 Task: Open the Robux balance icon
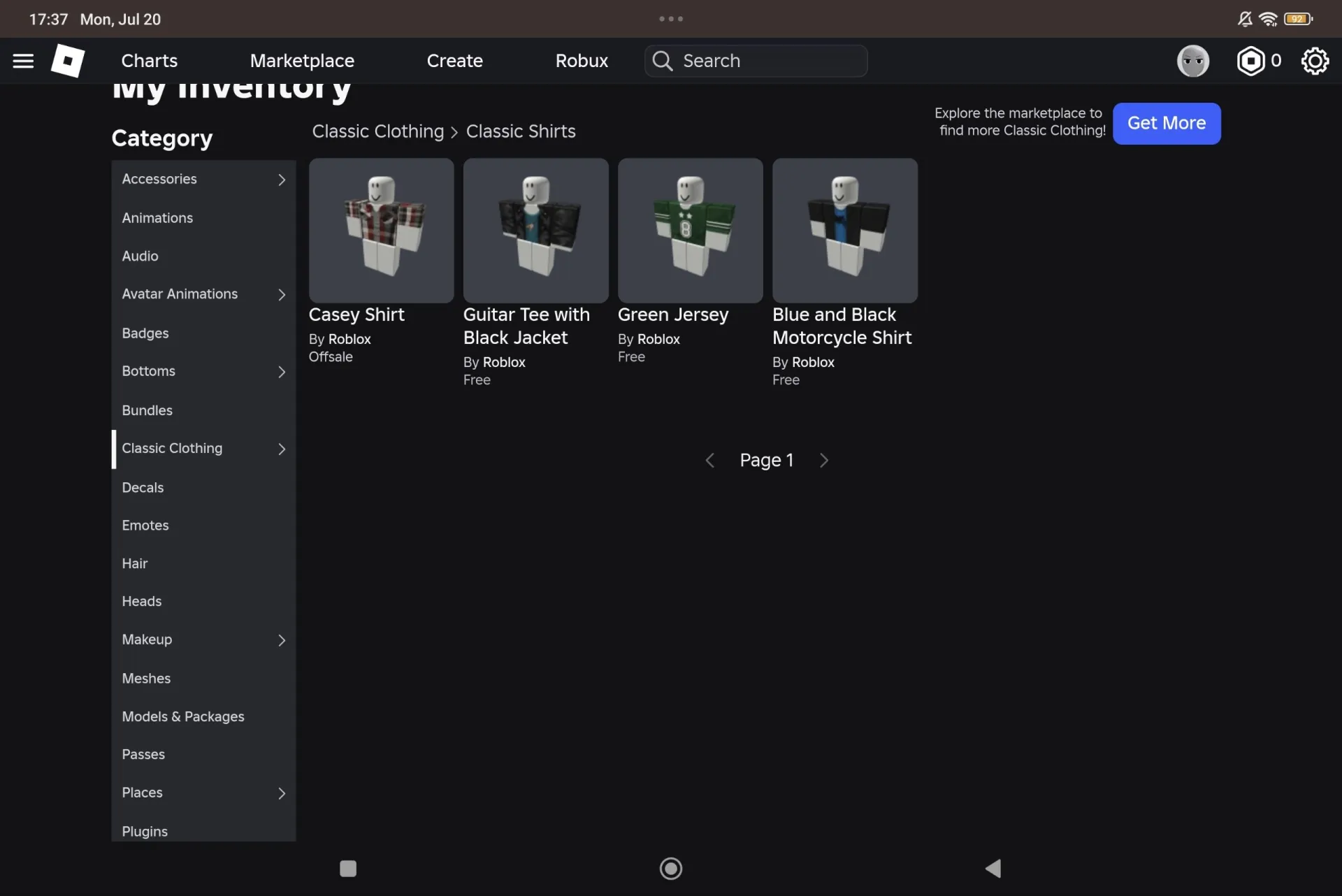click(x=1251, y=61)
